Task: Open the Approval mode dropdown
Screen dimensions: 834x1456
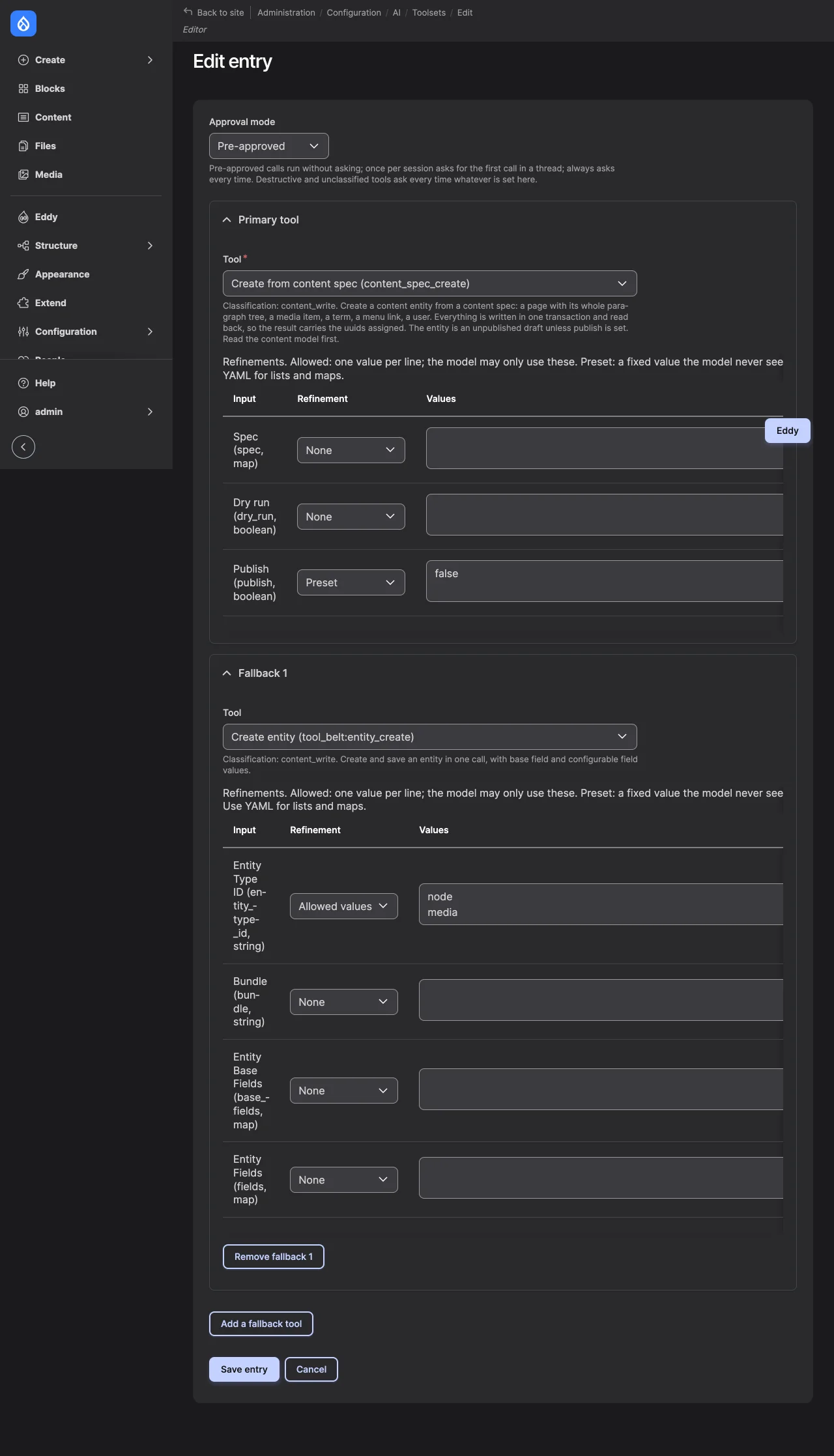Action: pos(268,146)
